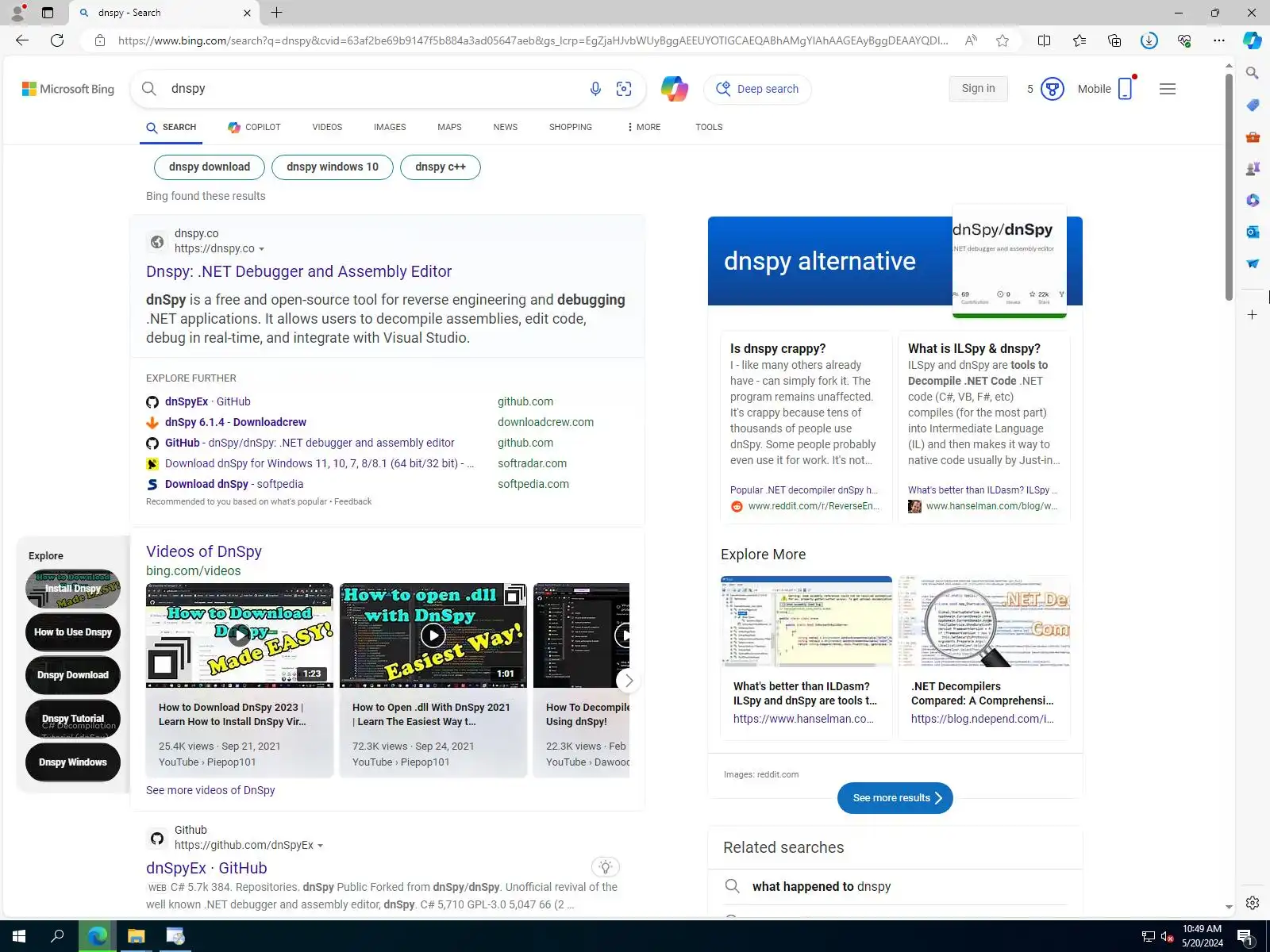Image resolution: width=1270 pixels, height=952 pixels.
Task: Refresh the page in Edge
Action: pos(57,40)
